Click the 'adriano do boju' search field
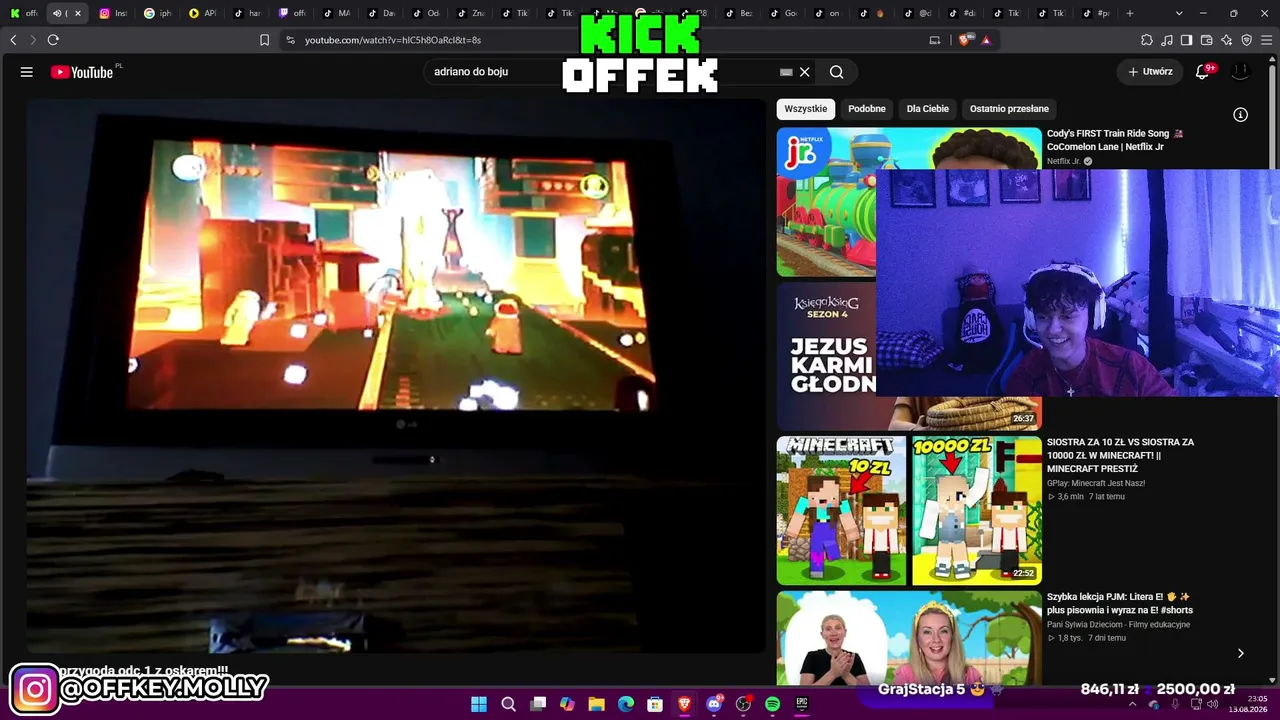The width and height of the screenshot is (1280, 720). coord(600,72)
